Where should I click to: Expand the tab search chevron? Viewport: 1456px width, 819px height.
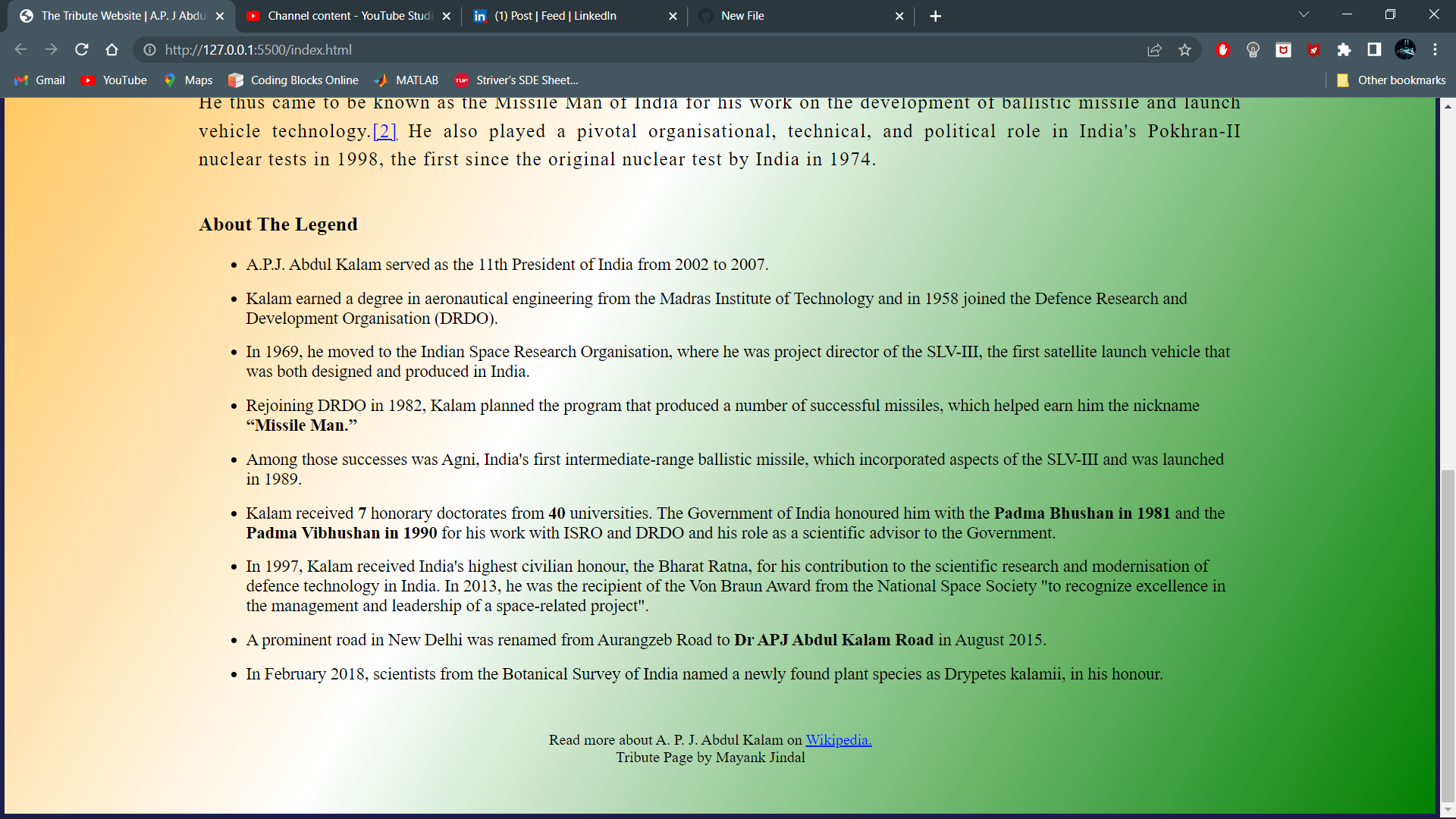tap(1304, 14)
